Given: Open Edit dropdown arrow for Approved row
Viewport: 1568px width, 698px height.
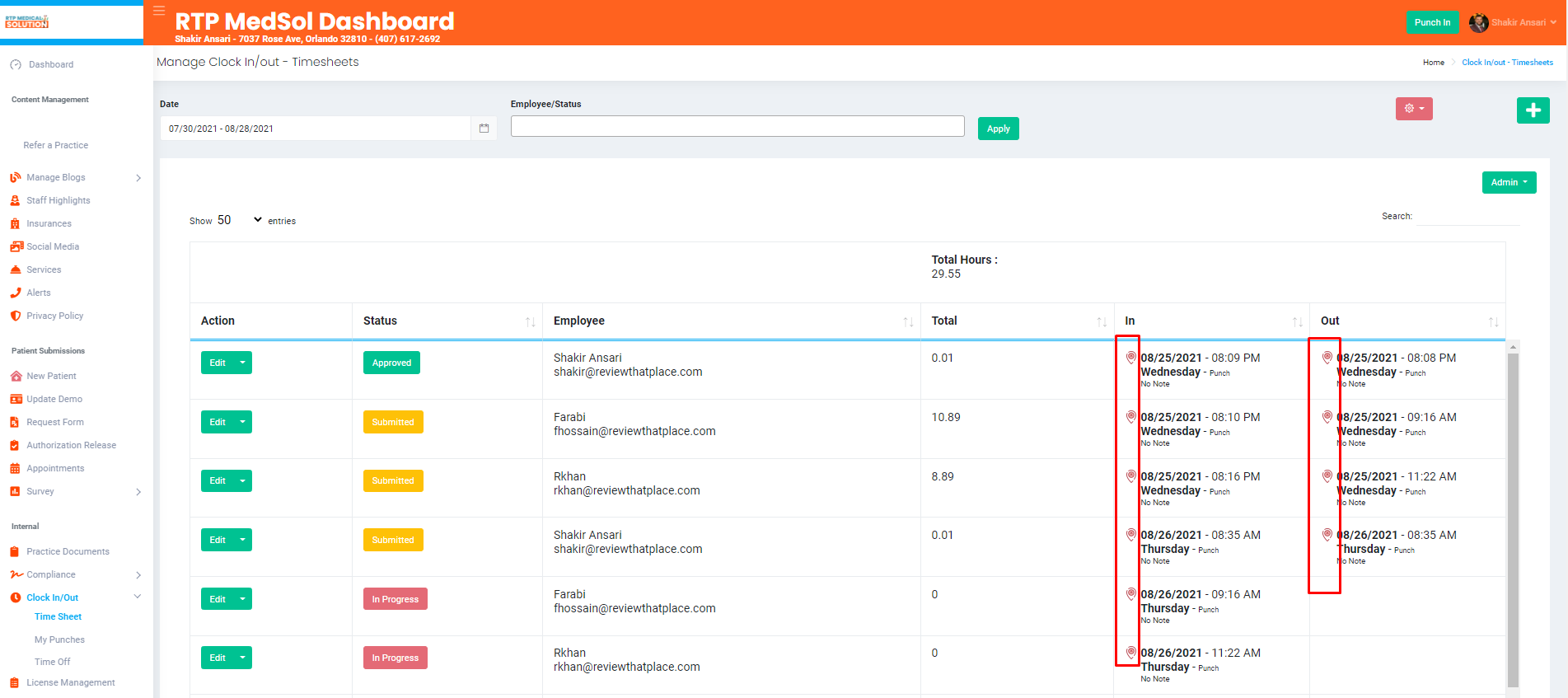Looking at the screenshot, I should (242, 363).
